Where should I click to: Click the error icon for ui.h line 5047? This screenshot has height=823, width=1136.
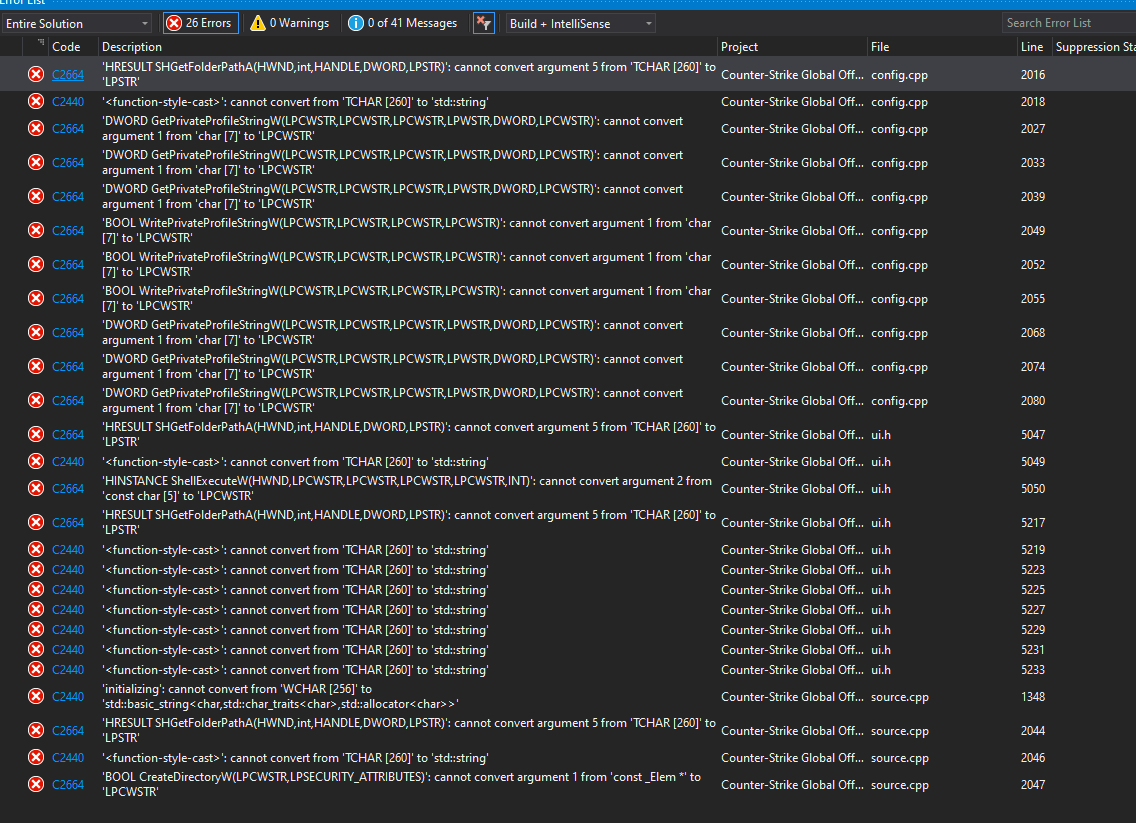[36, 434]
